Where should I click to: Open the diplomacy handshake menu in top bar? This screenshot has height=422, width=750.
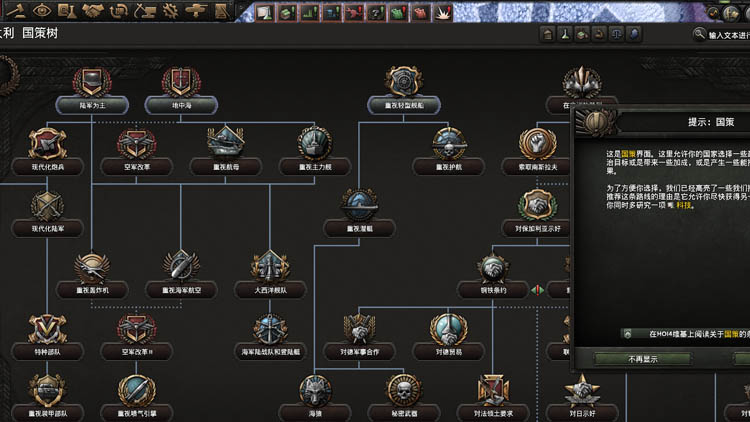point(93,11)
